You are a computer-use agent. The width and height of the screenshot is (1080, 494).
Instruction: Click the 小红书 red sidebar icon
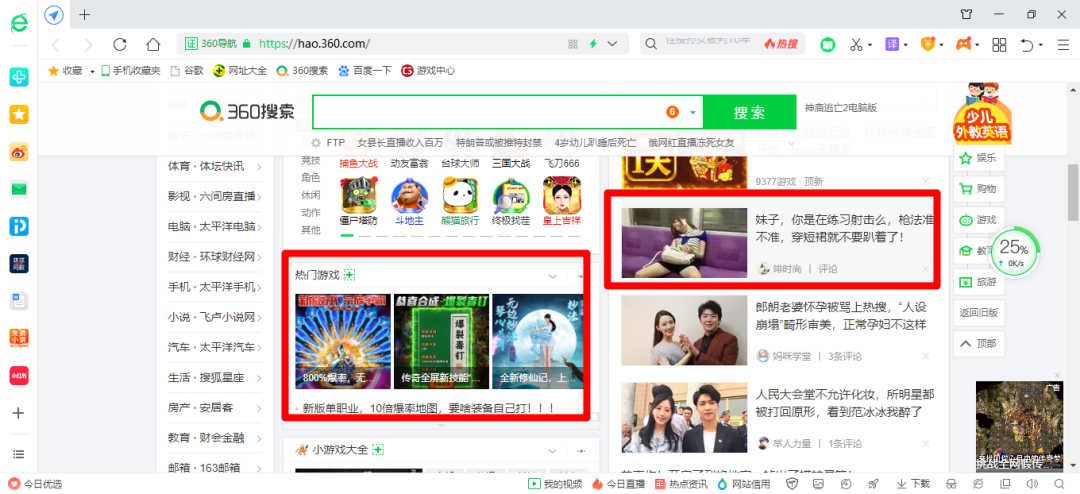19,375
